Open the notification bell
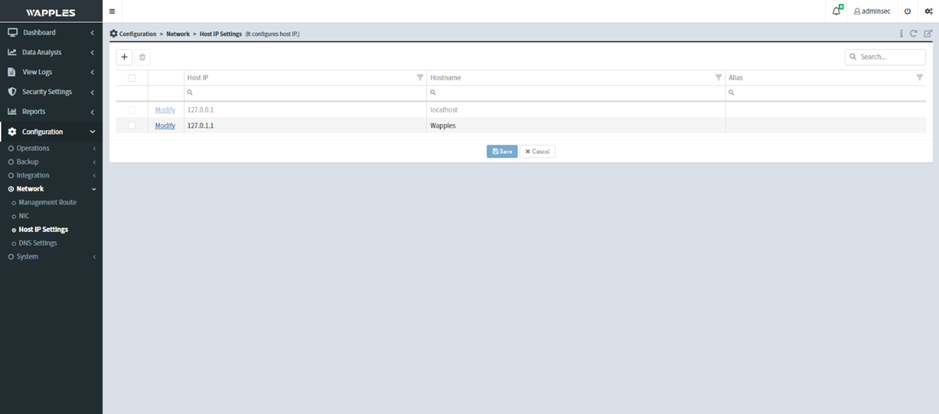Screen dimensions: 939x414 point(836,11)
